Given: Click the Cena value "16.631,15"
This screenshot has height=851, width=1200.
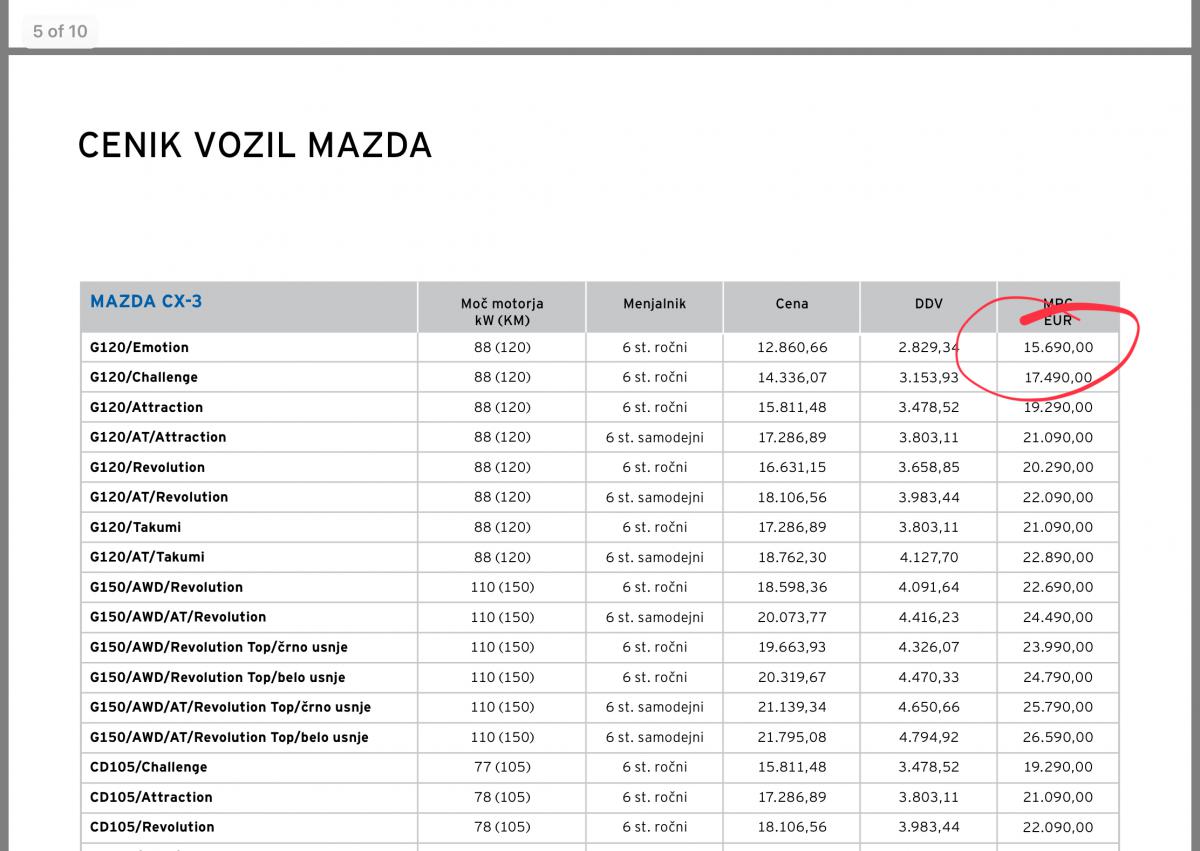Looking at the screenshot, I should click(x=792, y=467).
